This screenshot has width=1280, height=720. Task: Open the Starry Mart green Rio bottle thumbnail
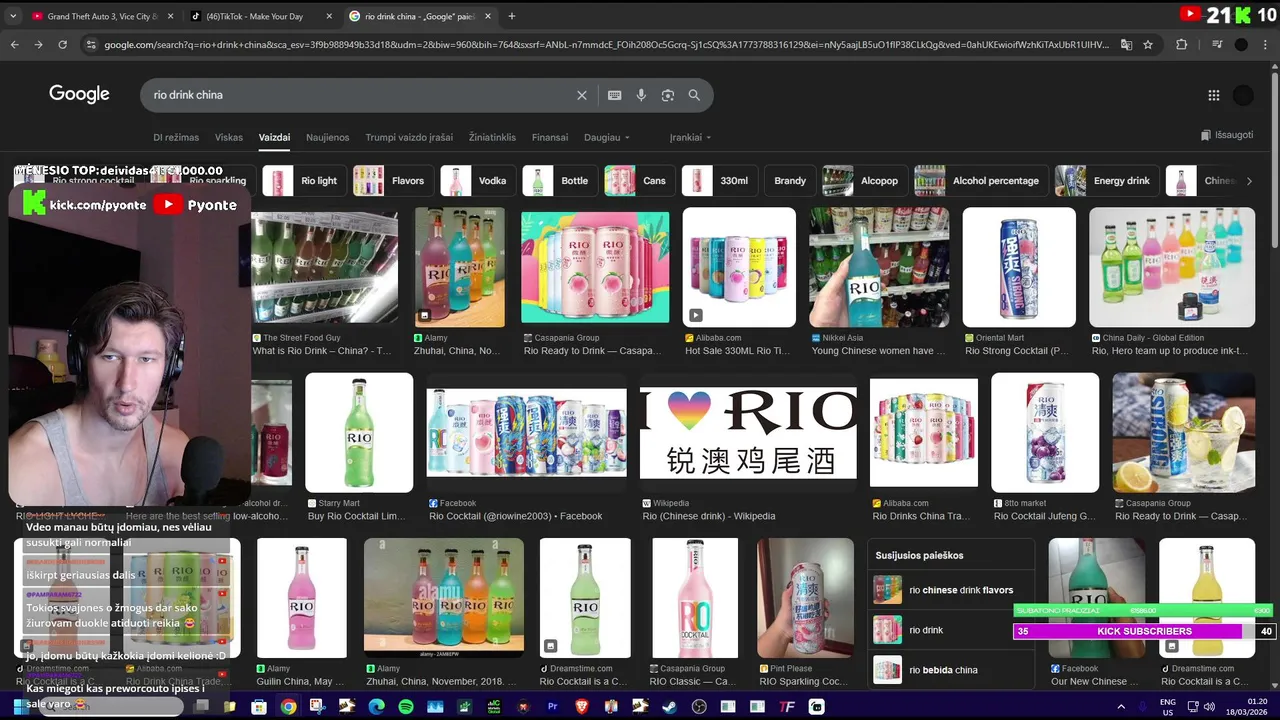point(359,433)
